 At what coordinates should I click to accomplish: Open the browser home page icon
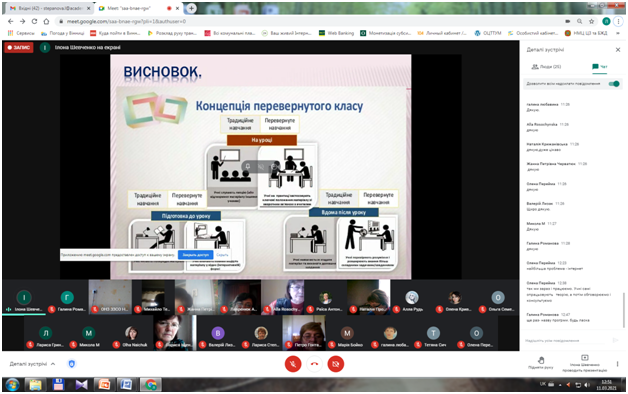(x=46, y=21)
